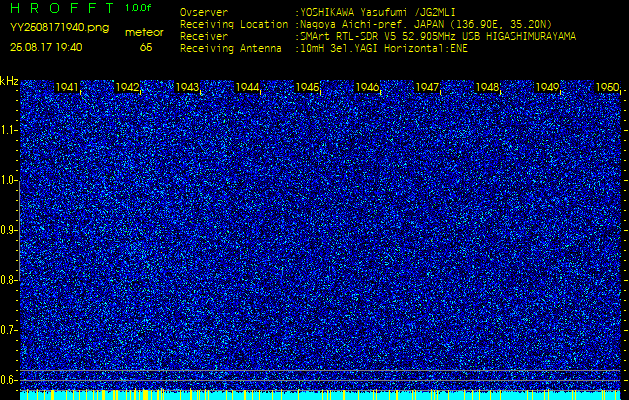Image resolution: width=629 pixels, height=400 pixels.
Task: Click frequency axis label 0.9
Action: [x=8, y=230]
